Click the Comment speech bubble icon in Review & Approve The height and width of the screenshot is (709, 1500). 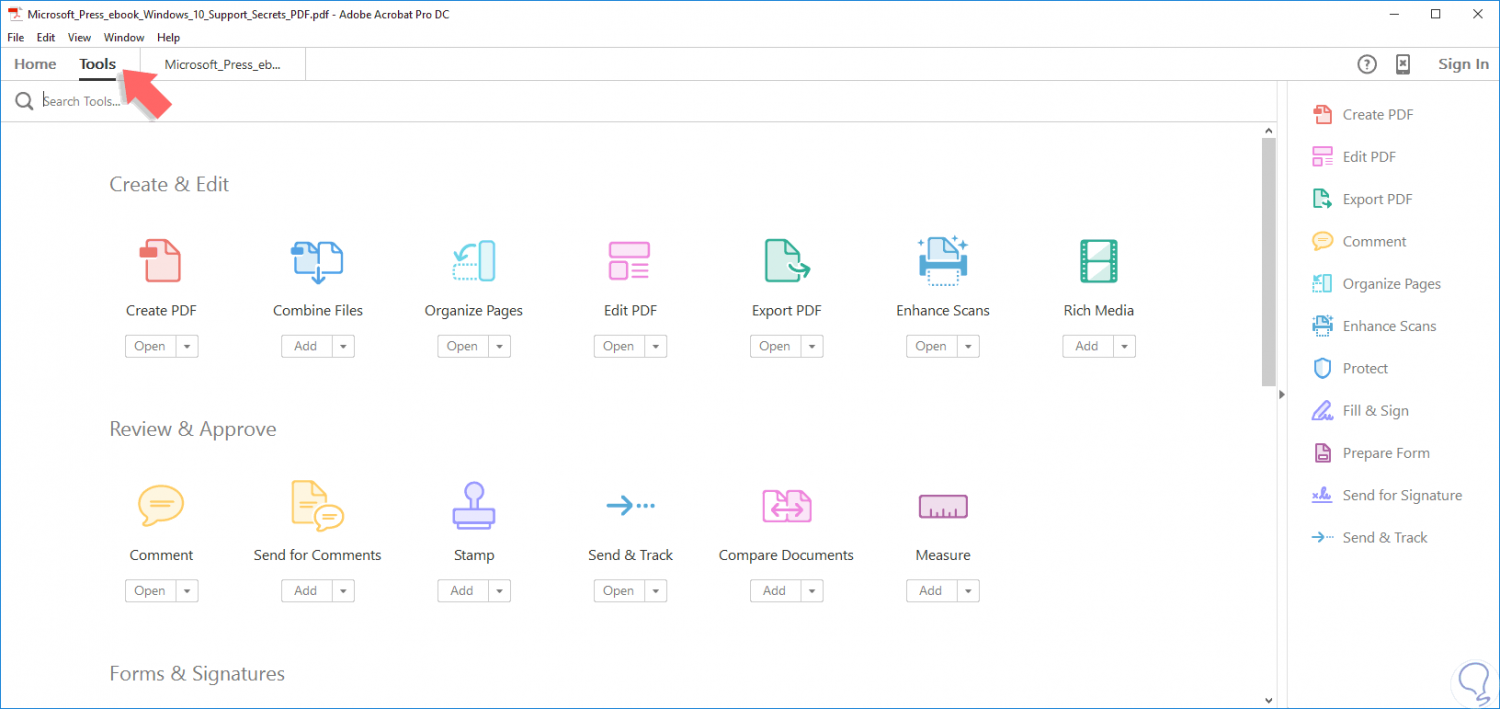(x=161, y=505)
